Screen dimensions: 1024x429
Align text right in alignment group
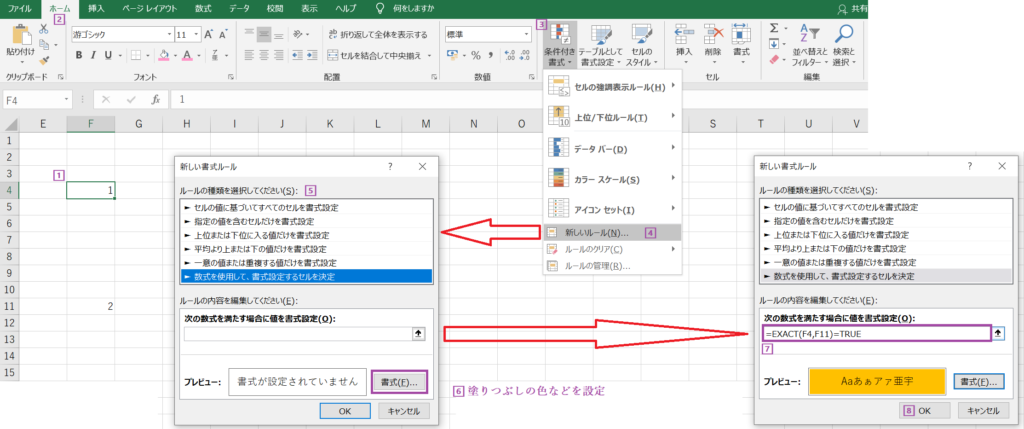279,56
